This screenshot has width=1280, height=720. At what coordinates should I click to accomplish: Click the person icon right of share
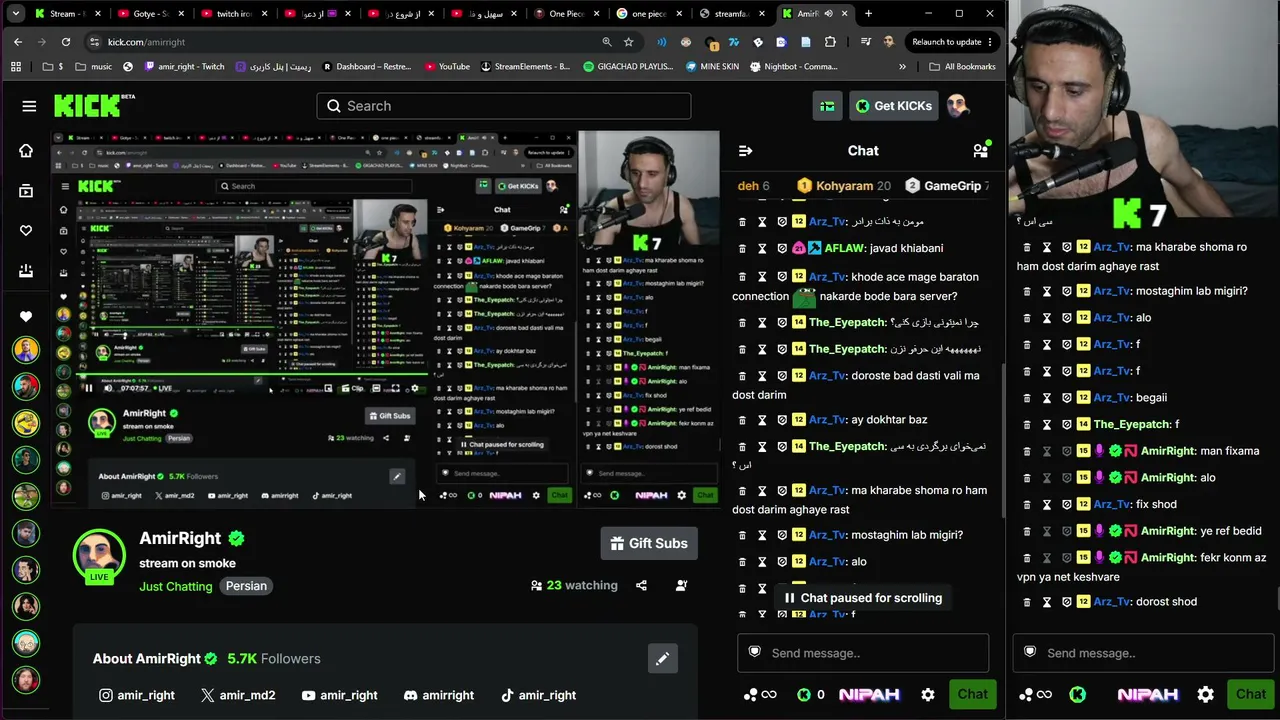[x=681, y=585]
